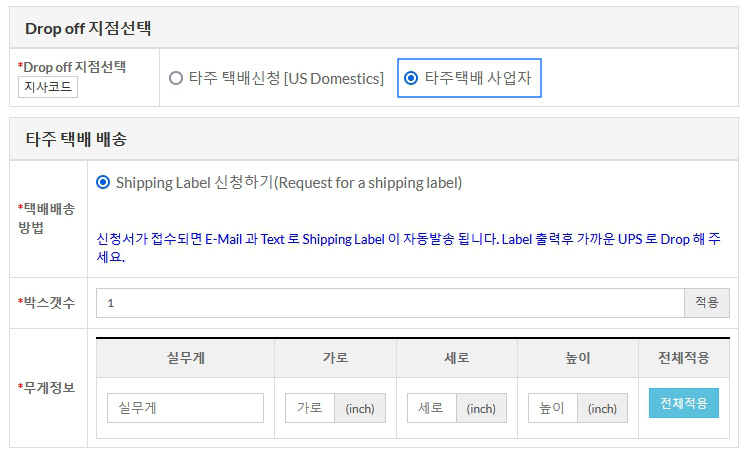753x454 pixels.
Task: Focus the 박스갯수 number input field
Action: [x=390, y=303]
